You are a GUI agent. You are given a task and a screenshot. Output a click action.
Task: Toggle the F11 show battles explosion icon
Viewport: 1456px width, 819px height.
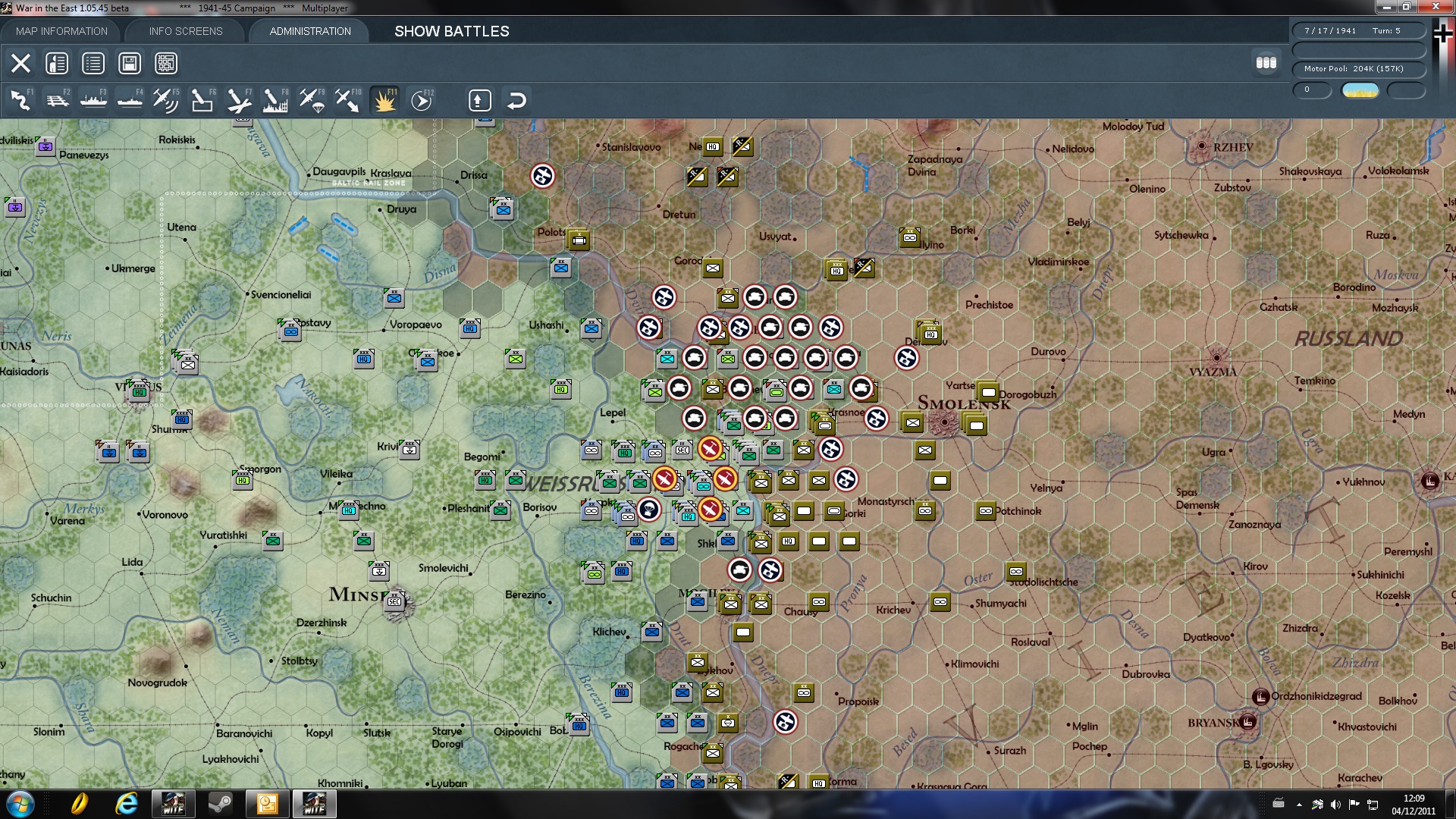384,100
